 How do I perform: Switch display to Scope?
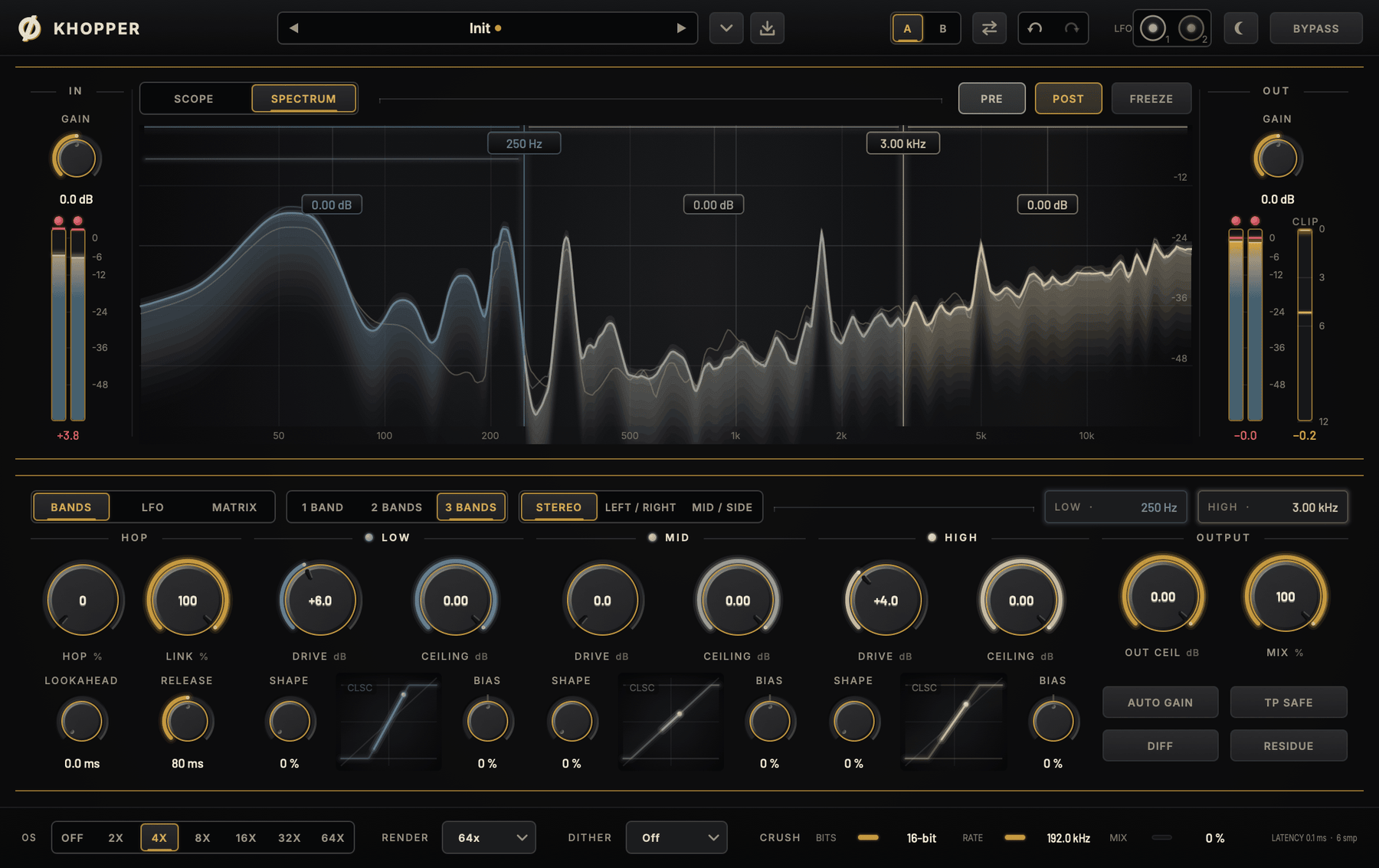click(194, 99)
